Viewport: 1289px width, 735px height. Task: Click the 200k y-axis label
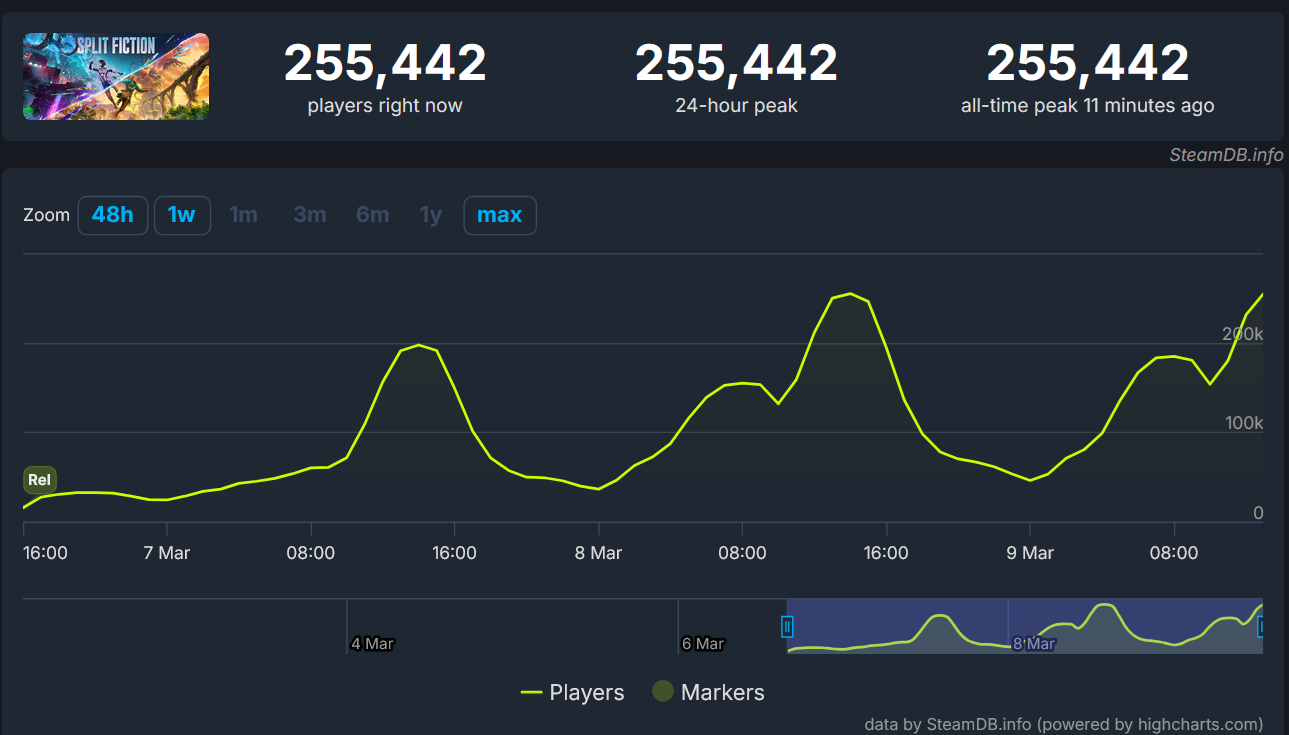coord(1242,334)
